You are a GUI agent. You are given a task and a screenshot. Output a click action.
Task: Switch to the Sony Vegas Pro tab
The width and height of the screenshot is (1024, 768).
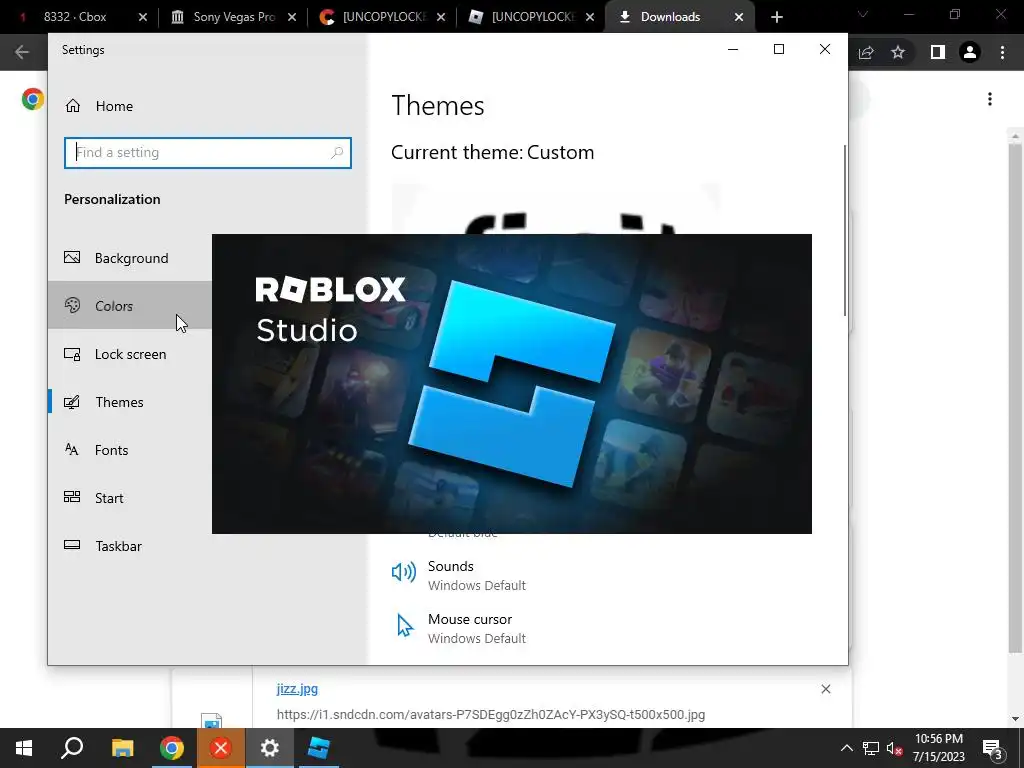tap(234, 17)
